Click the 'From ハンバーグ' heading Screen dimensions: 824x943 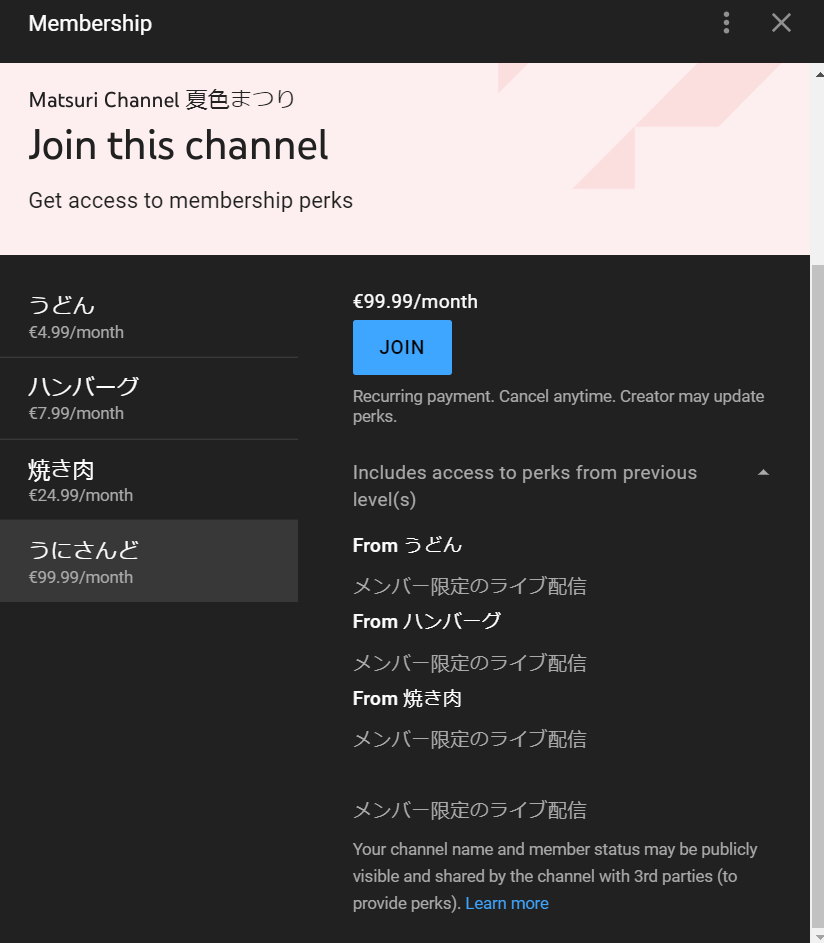point(426,621)
